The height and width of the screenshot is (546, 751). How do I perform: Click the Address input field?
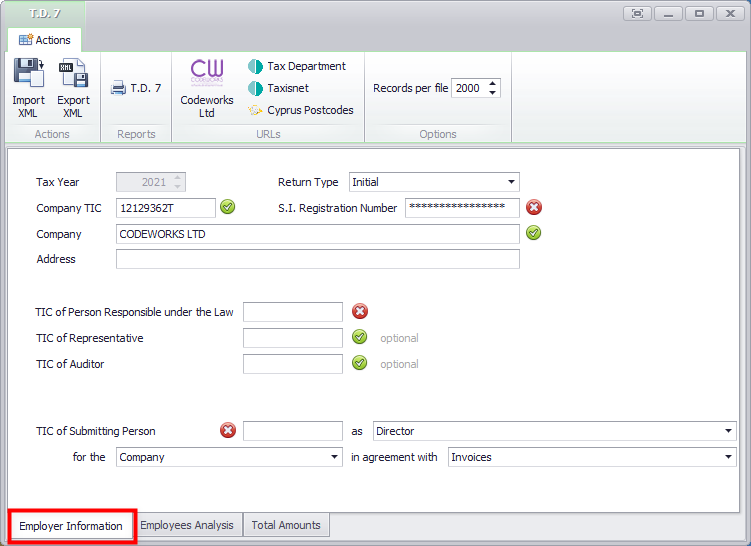click(x=318, y=259)
